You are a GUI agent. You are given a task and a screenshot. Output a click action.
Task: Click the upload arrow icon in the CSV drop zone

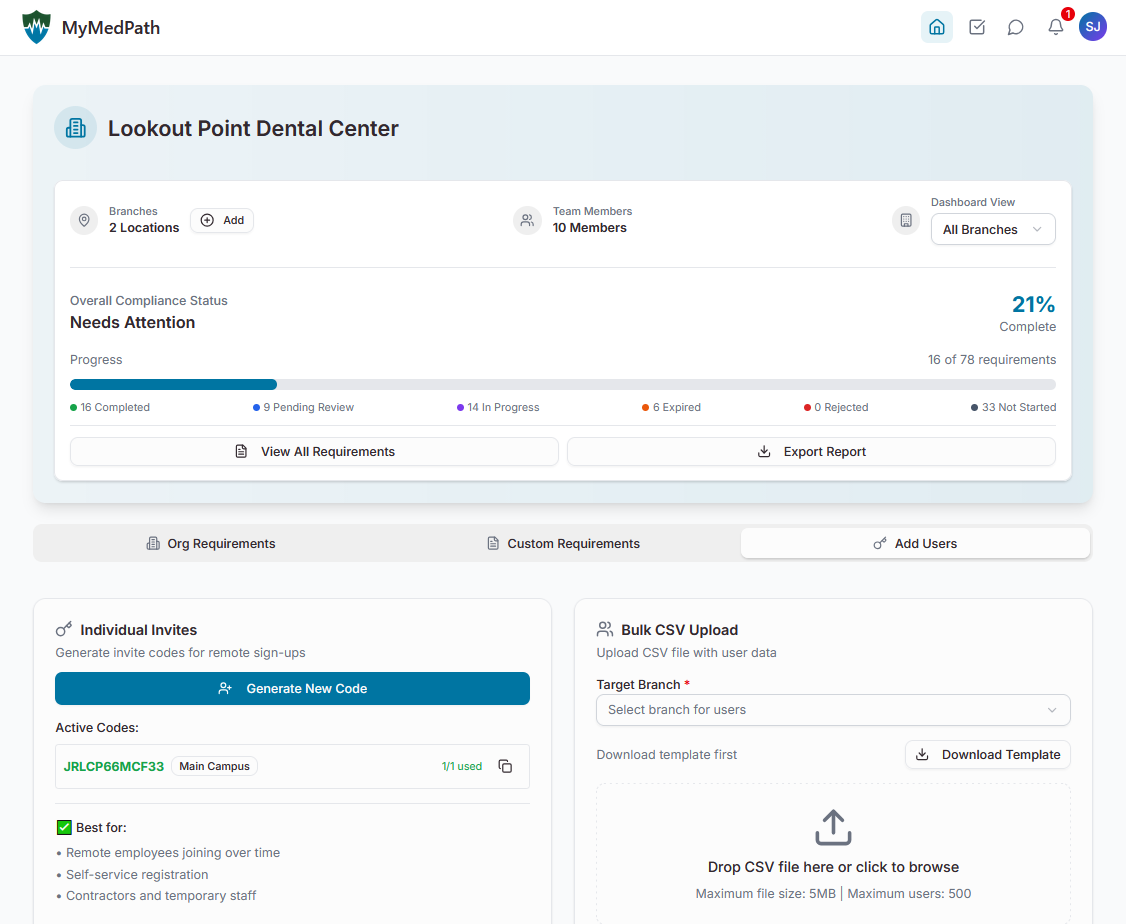[833, 828]
